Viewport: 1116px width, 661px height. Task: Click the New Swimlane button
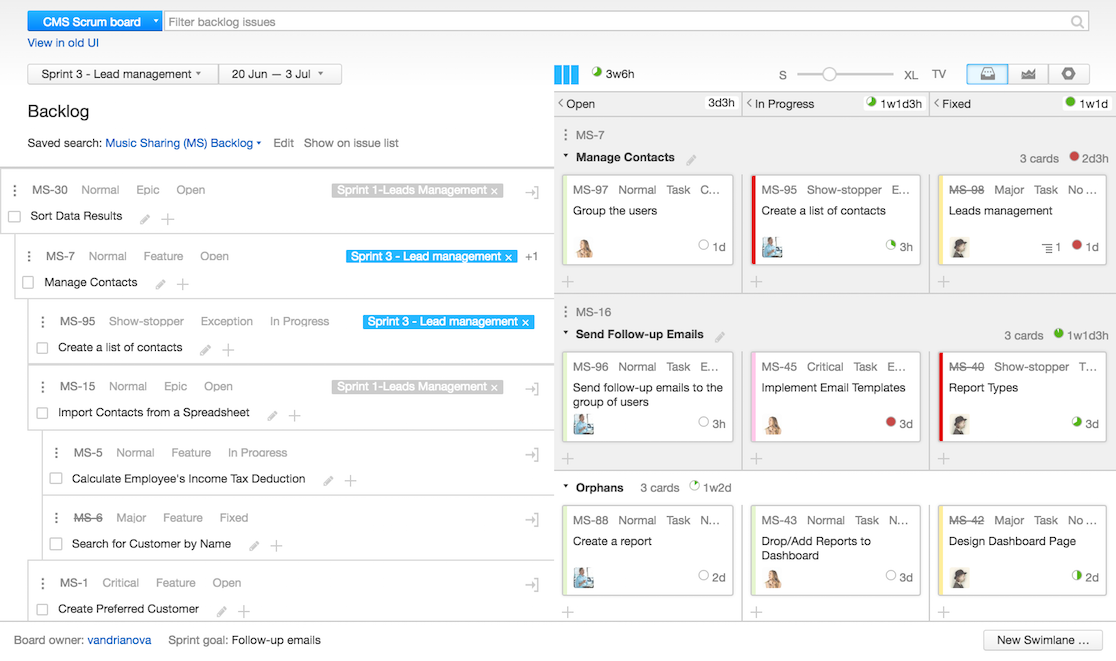[1042, 640]
